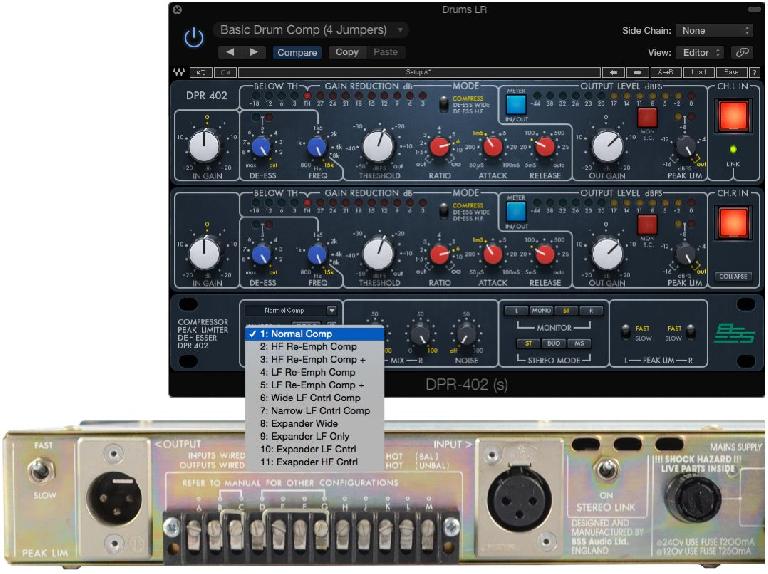Image resolution: width=768 pixels, height=574 pixels.
Task: Select Stereo Mode DUO button
Action: [553, 344]
